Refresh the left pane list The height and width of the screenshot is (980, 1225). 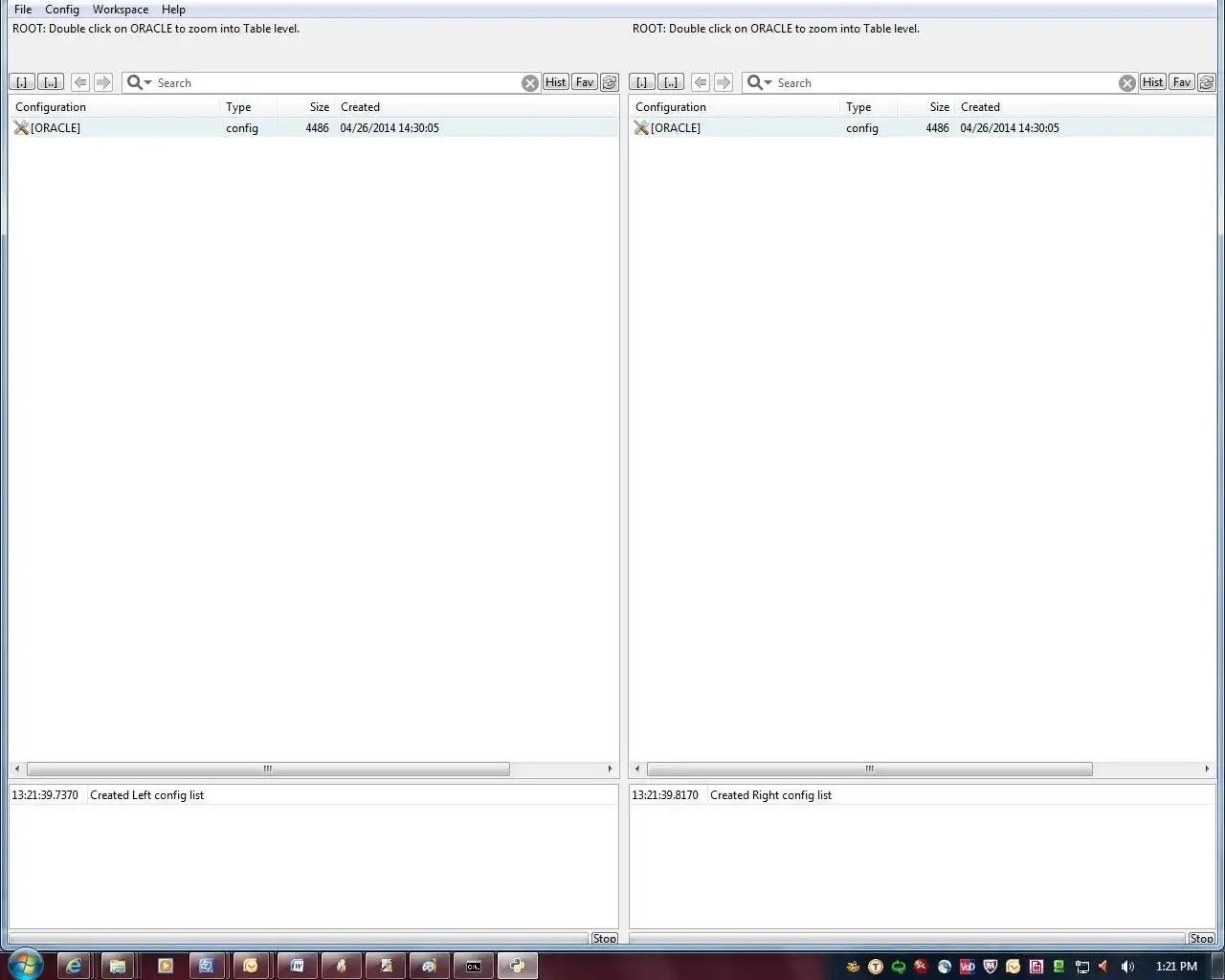coord(610,82)
